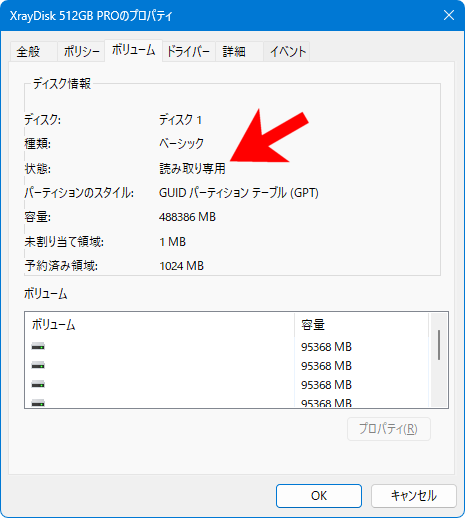Click the second 95368 MB capacity cell

326,366
